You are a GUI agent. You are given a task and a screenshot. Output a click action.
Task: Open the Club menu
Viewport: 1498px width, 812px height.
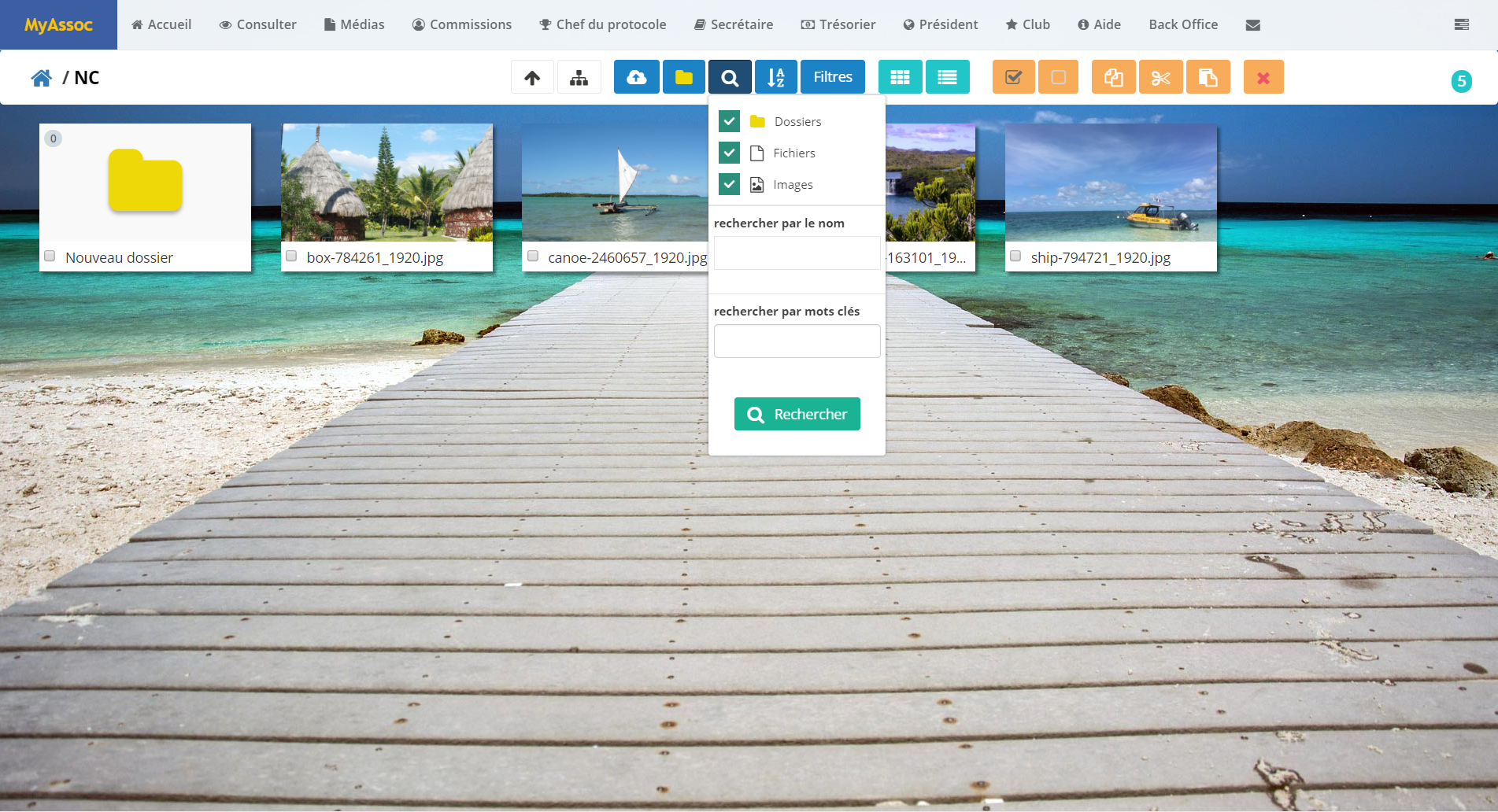coord(1028,24)
